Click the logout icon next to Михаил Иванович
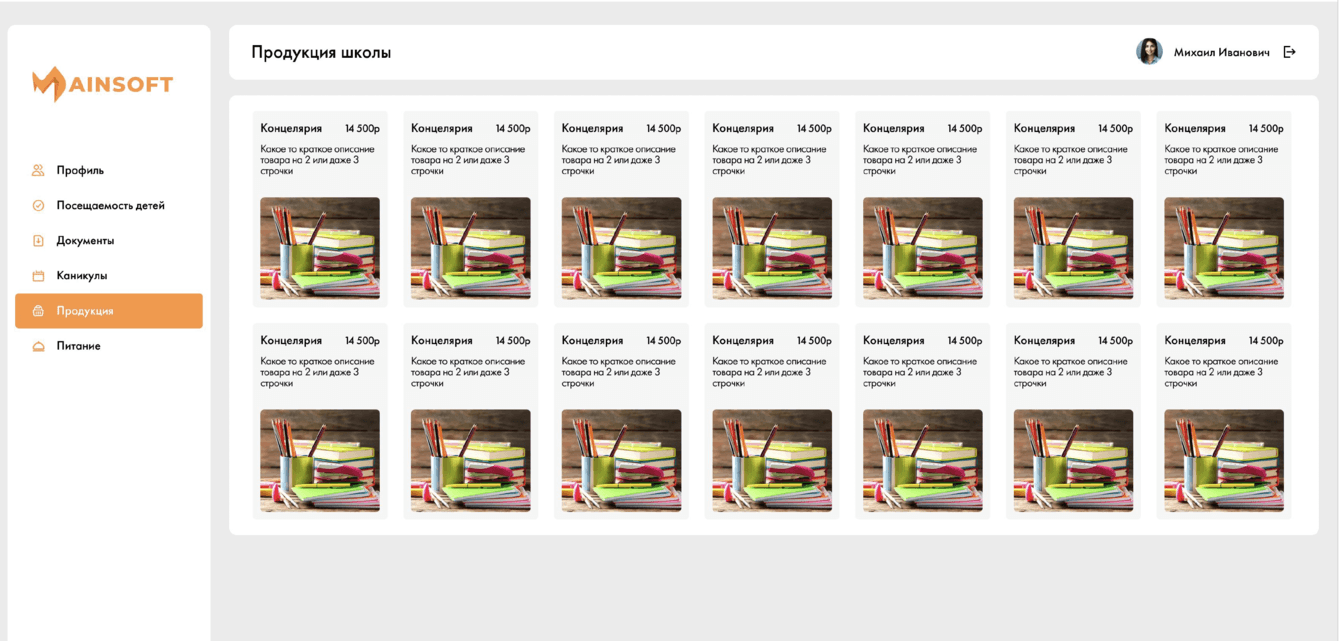The height and width of the screenshot is (641, 1340). pyautogui.click(x=1289, y=52)
